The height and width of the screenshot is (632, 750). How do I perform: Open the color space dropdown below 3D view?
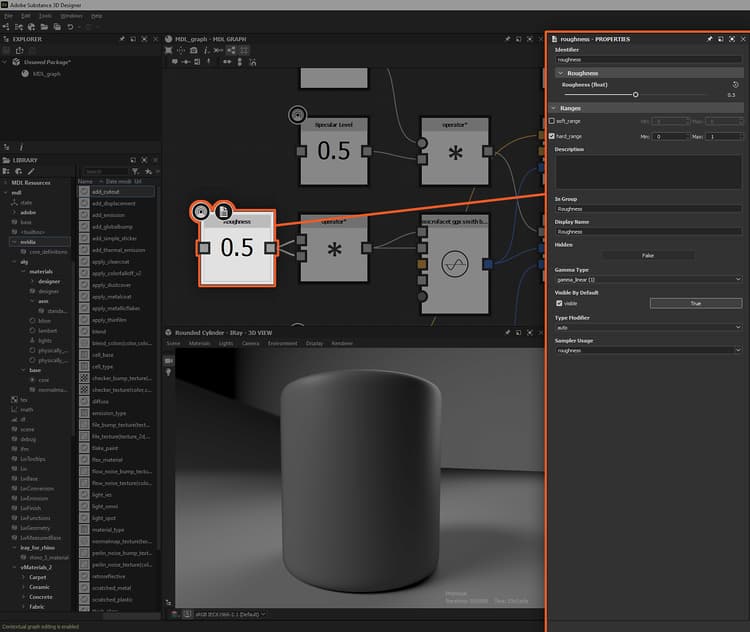[230, 614]
